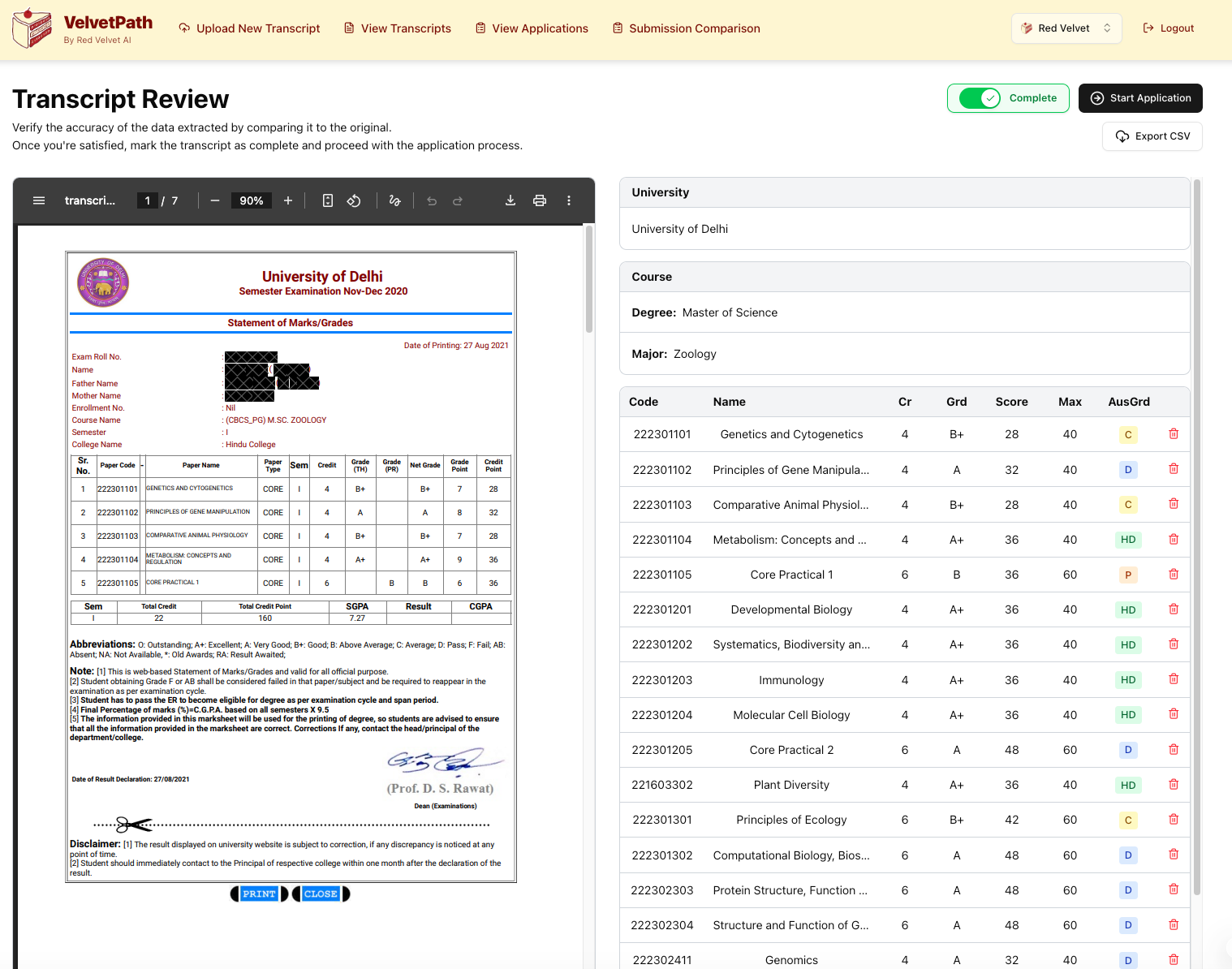
Task: Zoom in on the PDF document
Action: point(288,200)
